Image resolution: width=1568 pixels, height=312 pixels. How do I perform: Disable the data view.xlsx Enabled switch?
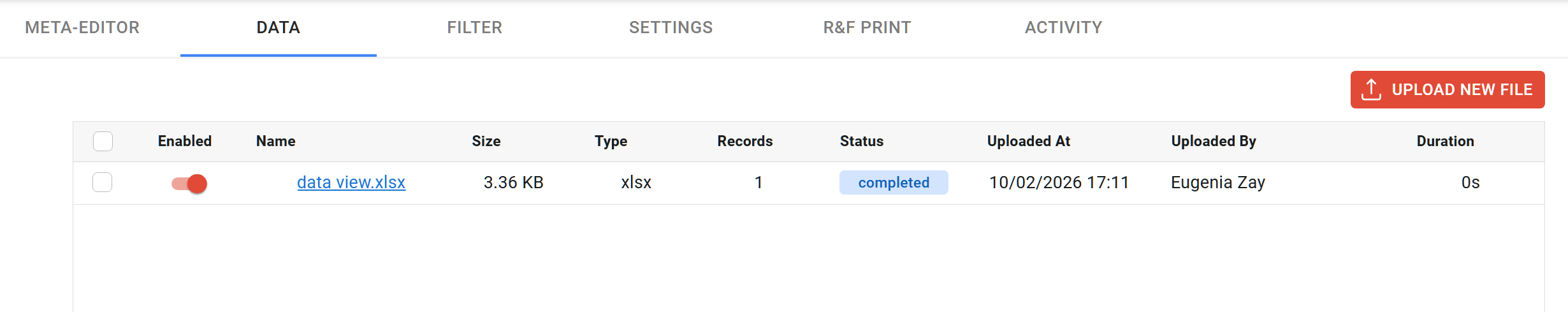click(189, 184)
